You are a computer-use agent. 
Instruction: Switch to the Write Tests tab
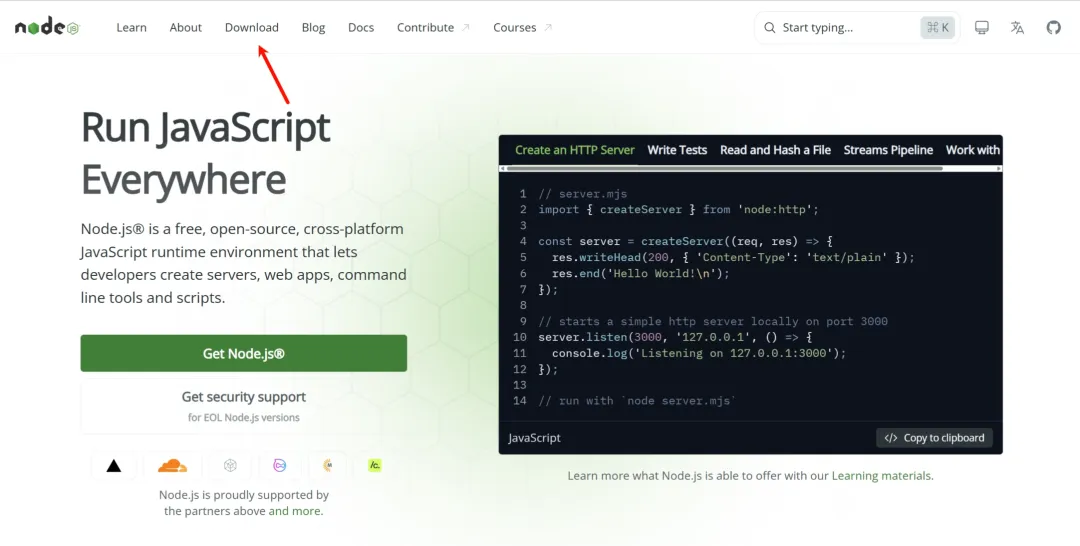click(677, 150)
